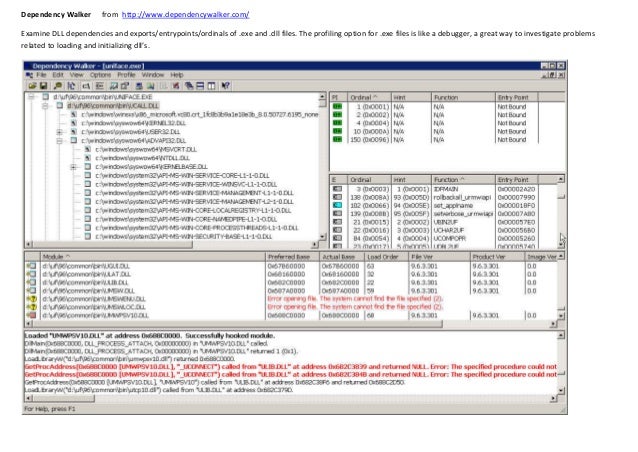Screen dimensions: 638x452
Task: Select KERNEL32.DLL in the dependency tree
Action: pyautogui.click(x=133, y=123)
